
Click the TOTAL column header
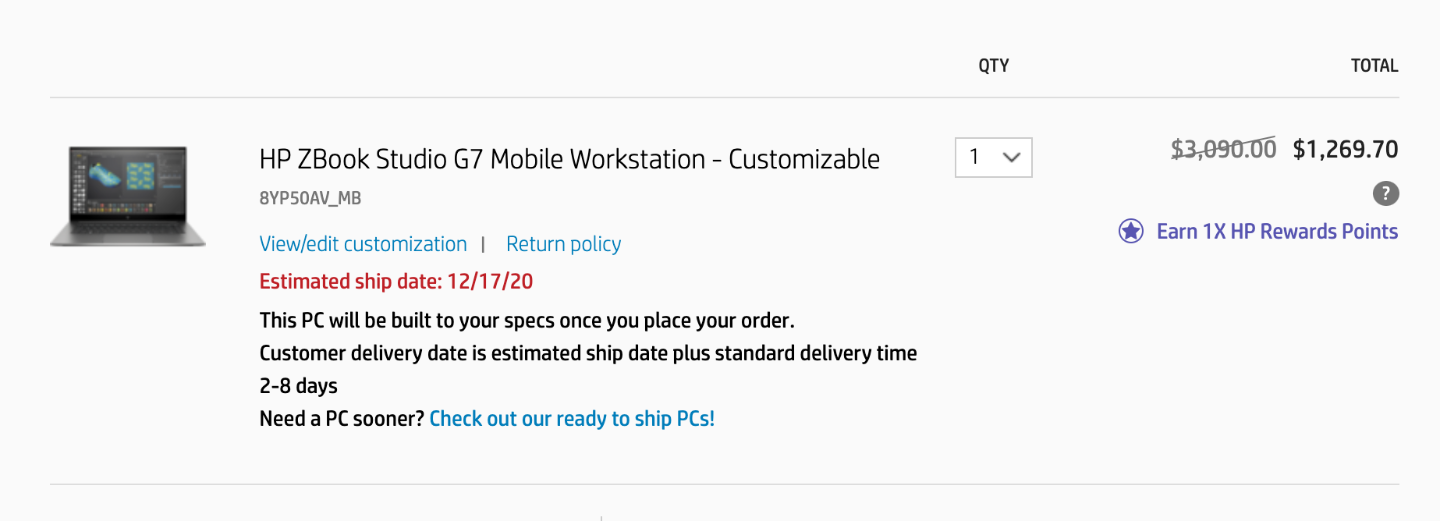coord(1374,66)
